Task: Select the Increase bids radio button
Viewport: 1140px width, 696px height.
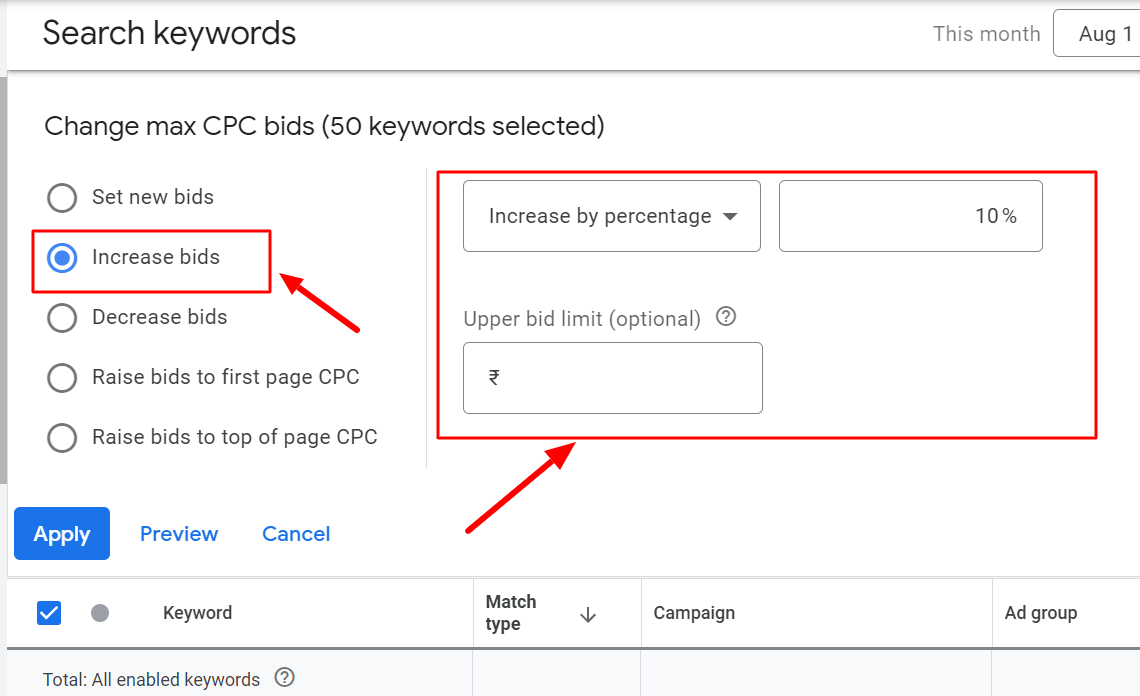Action: (x=62, y=257)
